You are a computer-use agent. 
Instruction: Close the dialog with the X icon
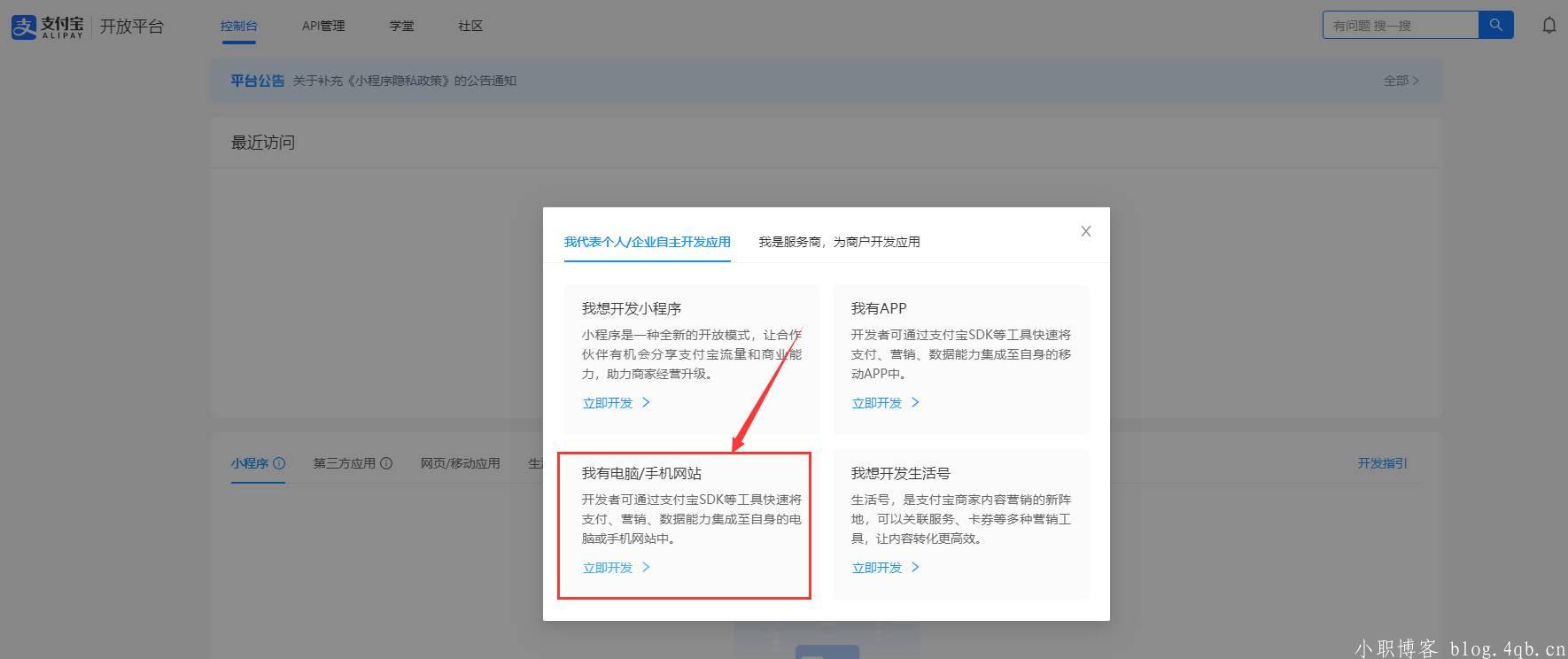point(1085,231)
